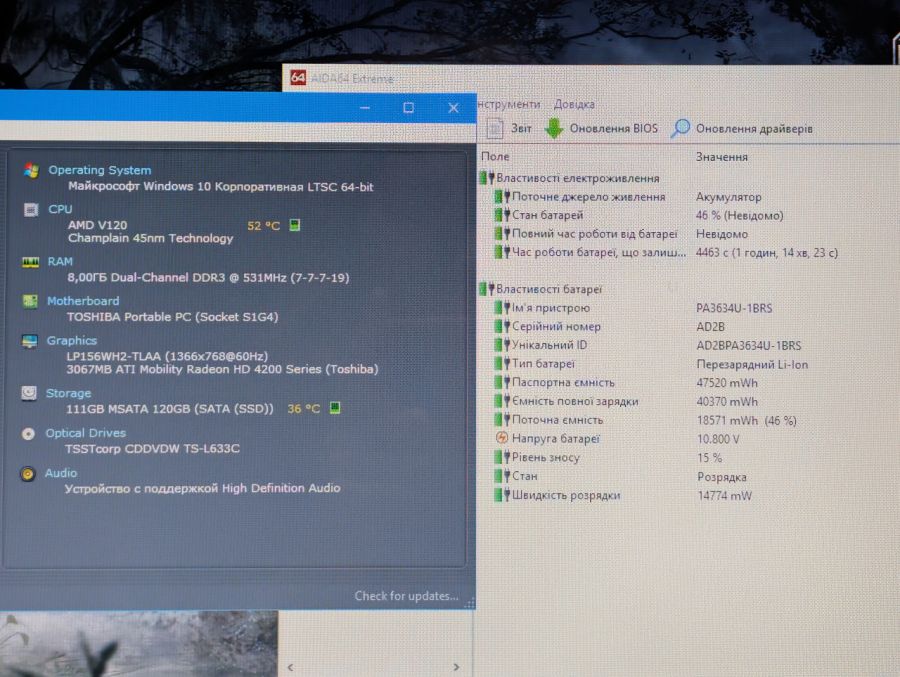
Task: Click the Напруга батареї voltage icon
Action: pos(502,438)
